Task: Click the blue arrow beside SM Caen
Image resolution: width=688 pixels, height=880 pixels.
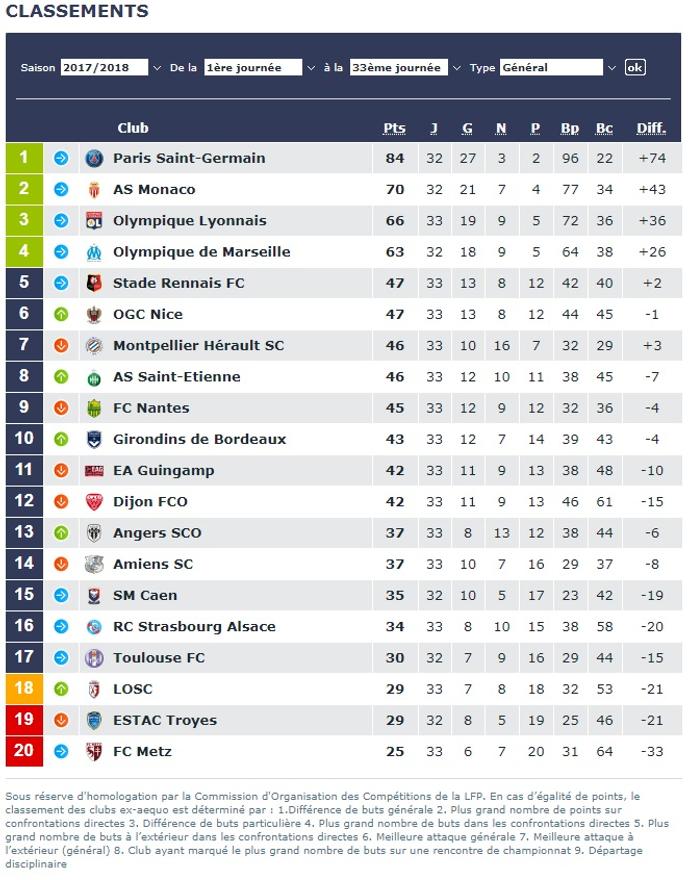Action: tap(61, 595)
